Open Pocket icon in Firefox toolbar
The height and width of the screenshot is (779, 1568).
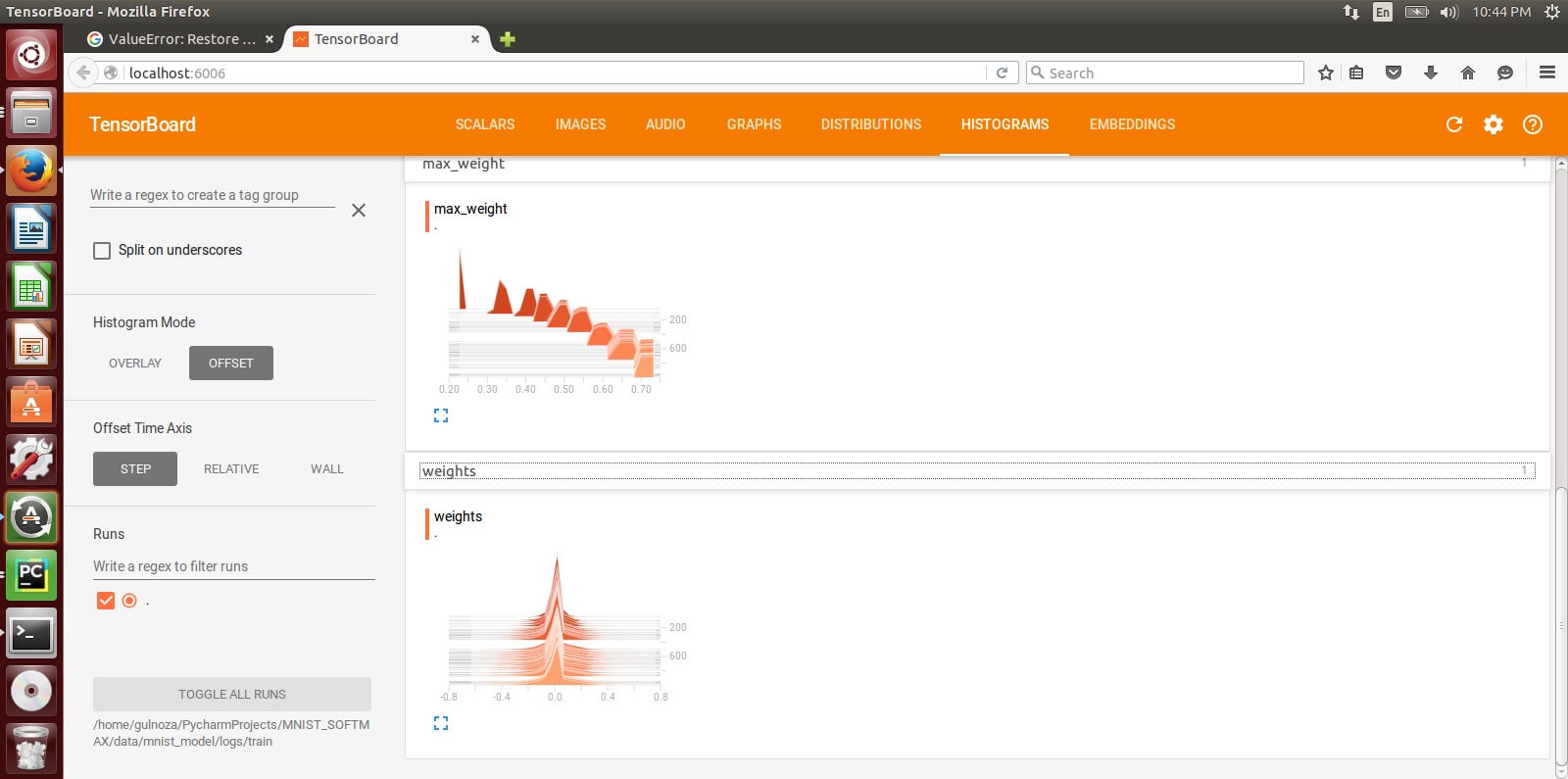(1394, 73)
